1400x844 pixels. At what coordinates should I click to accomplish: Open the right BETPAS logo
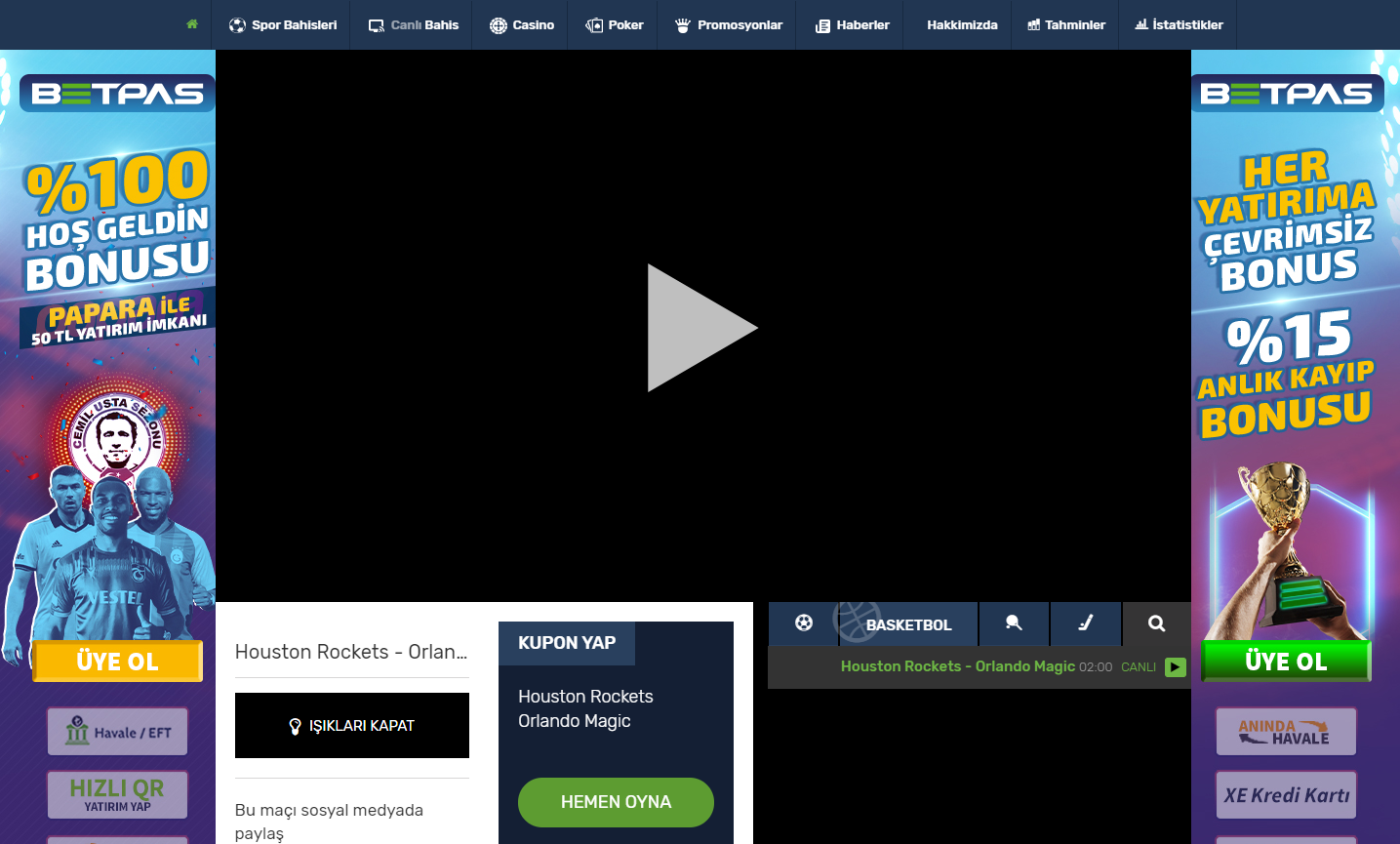1287,94
